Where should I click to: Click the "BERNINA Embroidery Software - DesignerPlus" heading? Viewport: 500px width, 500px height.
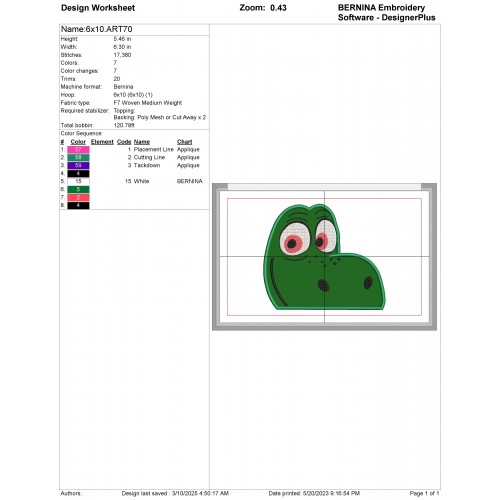click(x=387, y=13)
